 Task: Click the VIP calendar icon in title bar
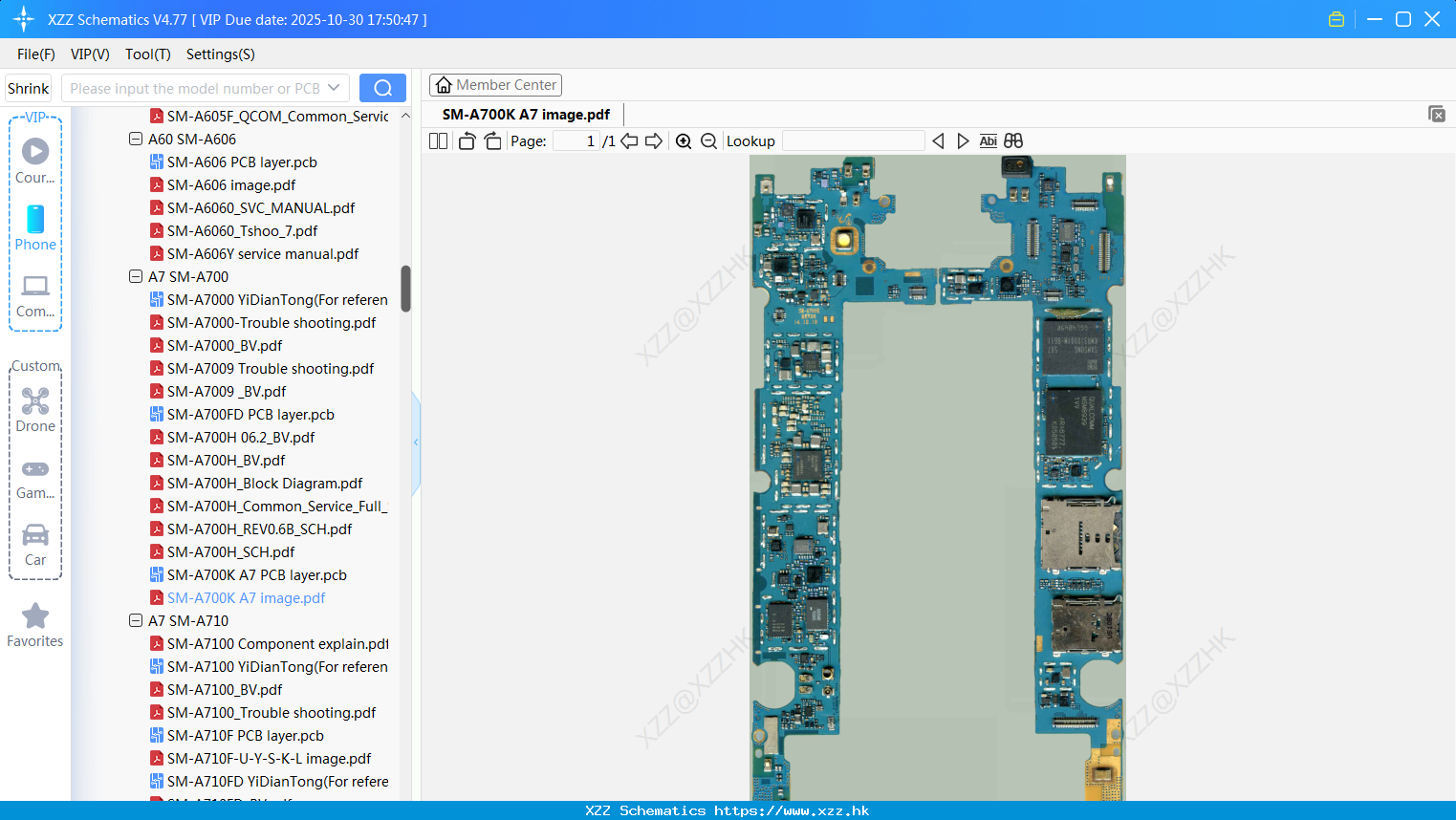pyautogui.click(x=1336, y=19)
